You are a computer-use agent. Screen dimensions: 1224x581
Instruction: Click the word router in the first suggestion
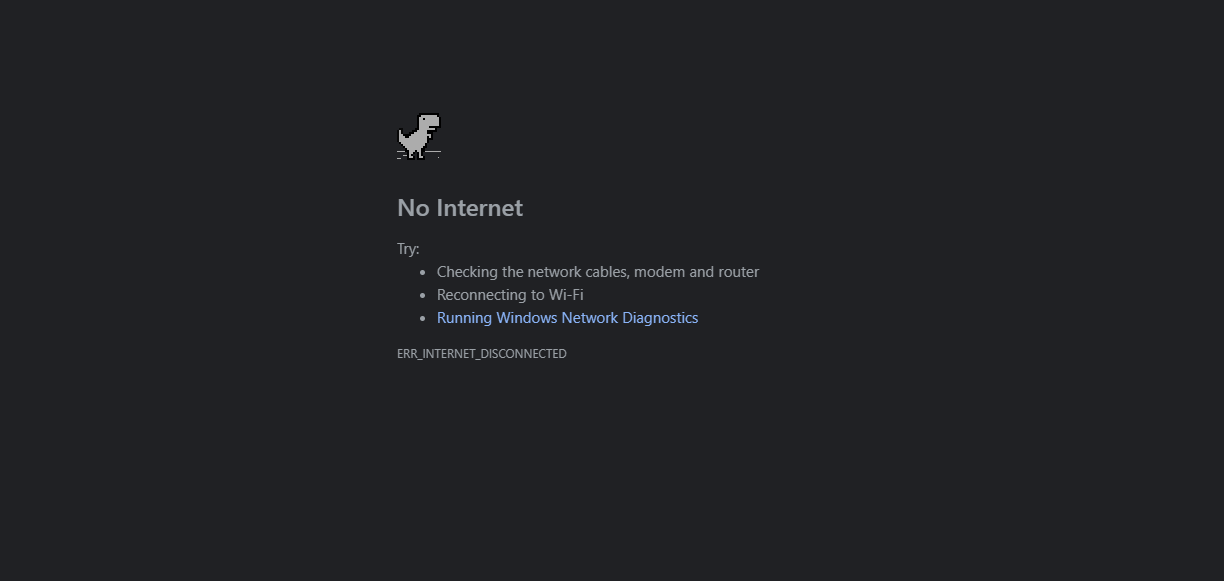point(739,272)
